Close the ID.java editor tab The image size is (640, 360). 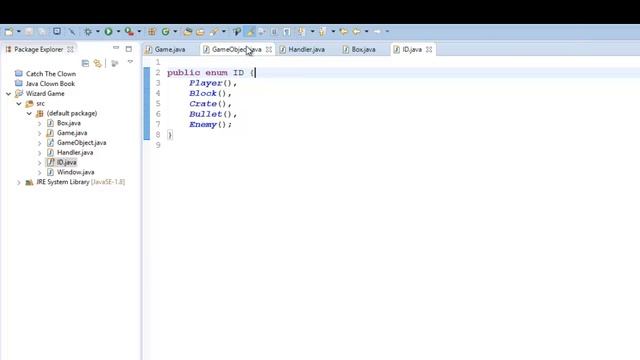(429, 49)
